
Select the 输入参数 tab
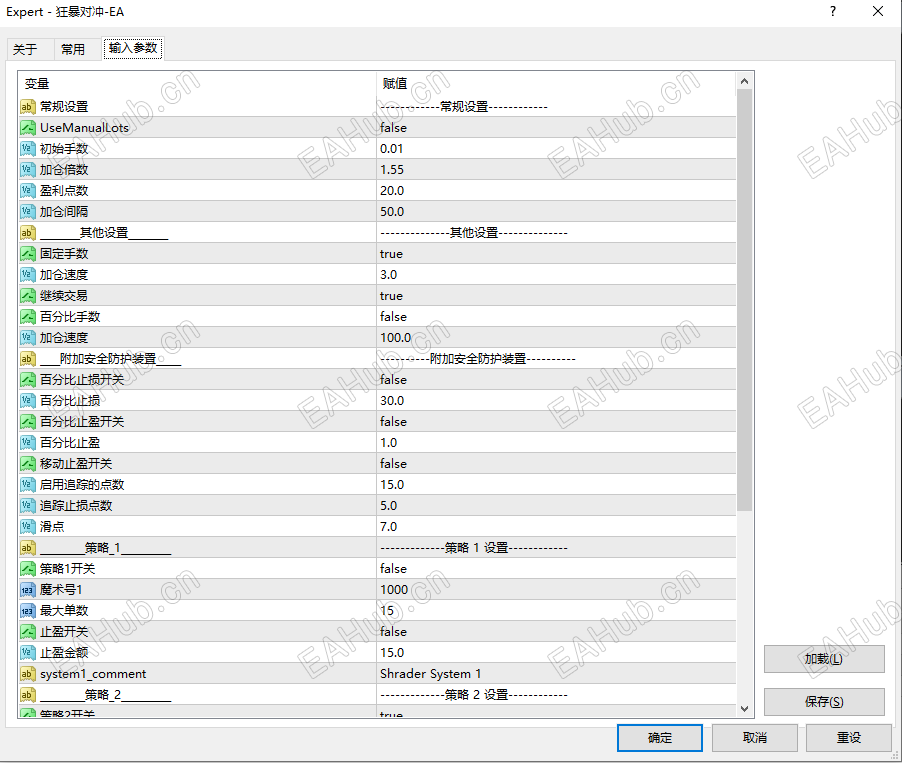click(x=133, y=48)
